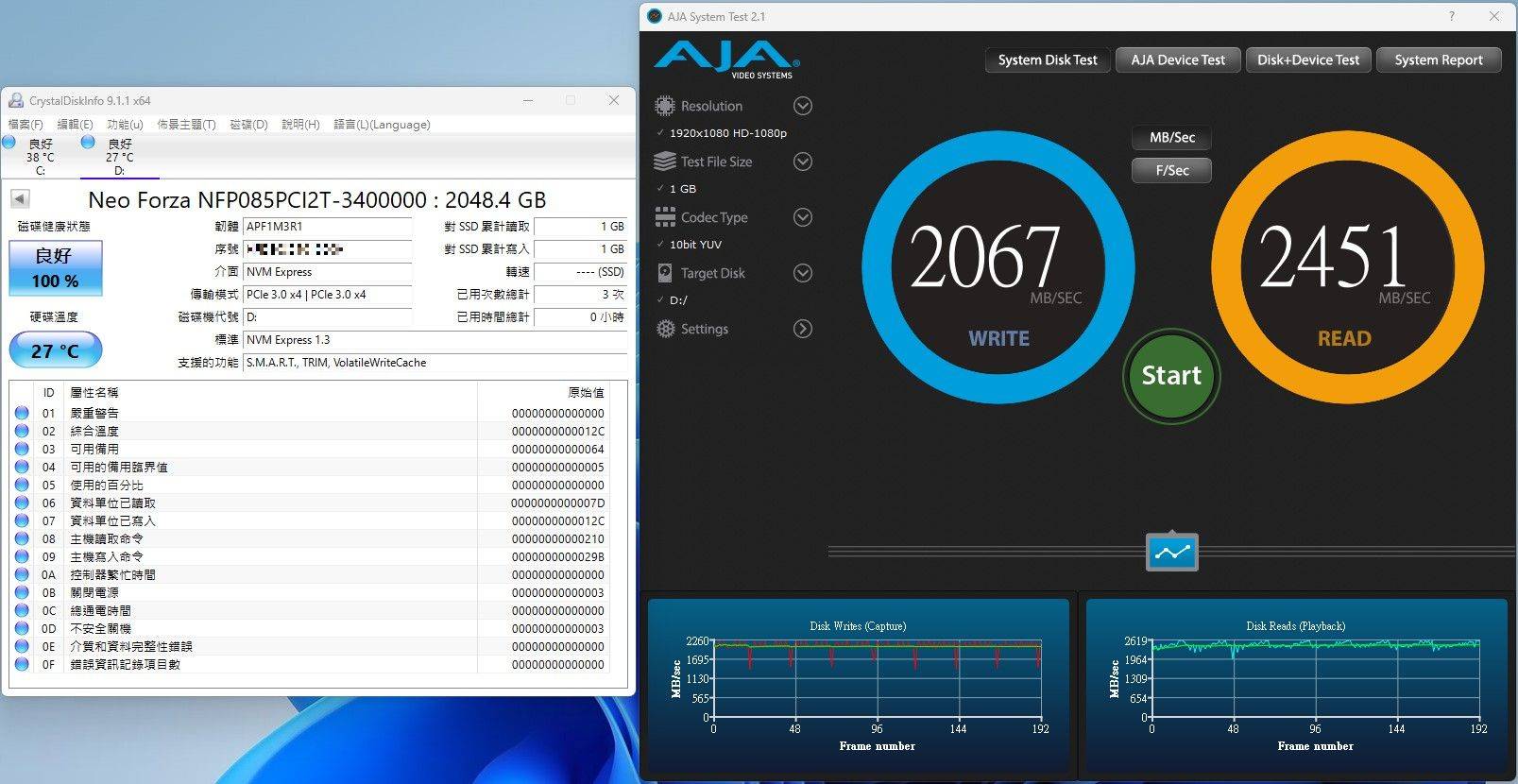Select the 綜合溫度 attribute row
Viewport: 1518px width, 784px height.
(310, 431)
